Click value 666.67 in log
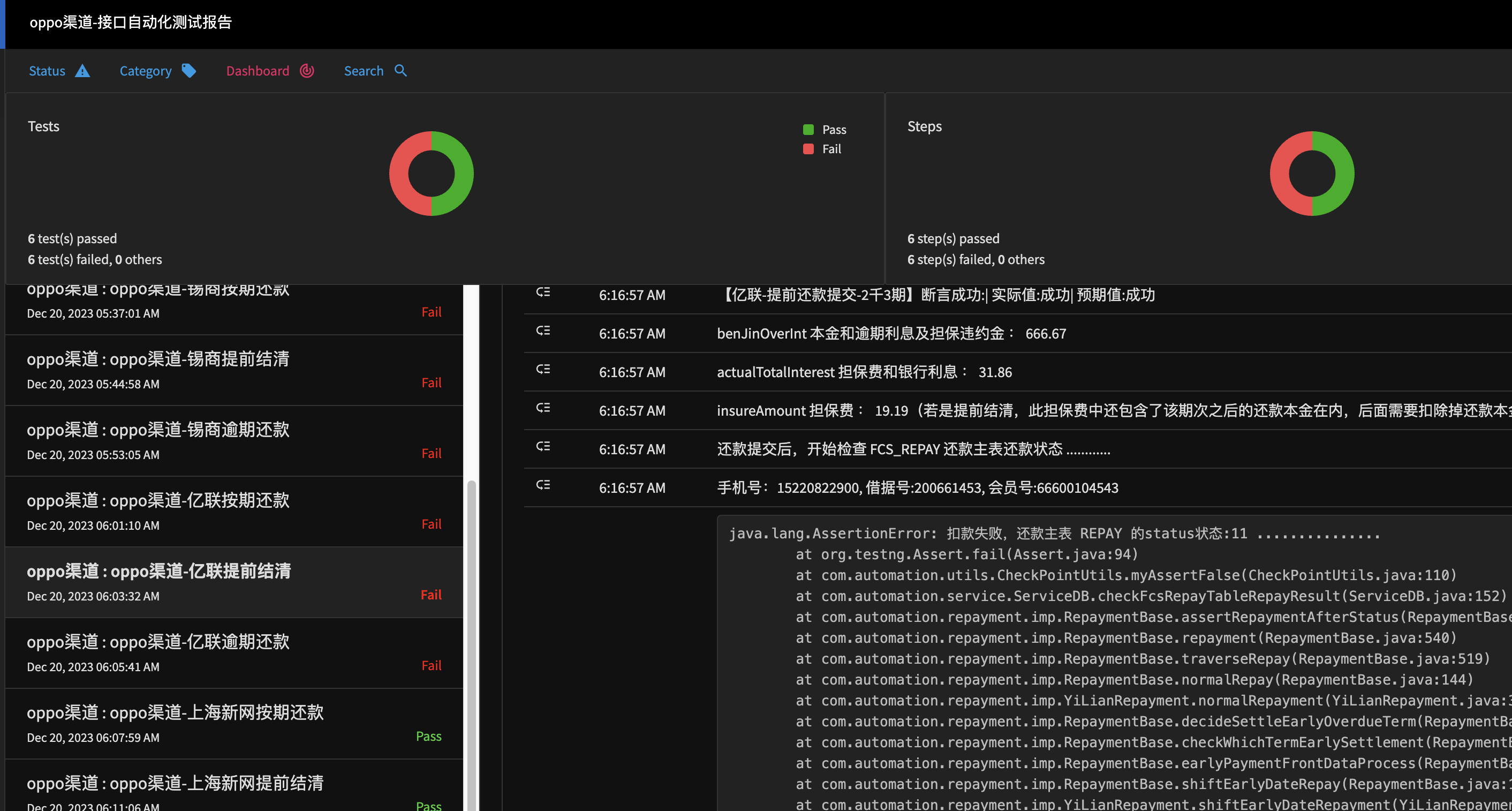 pyautogui.click(x=1045, y=334)
